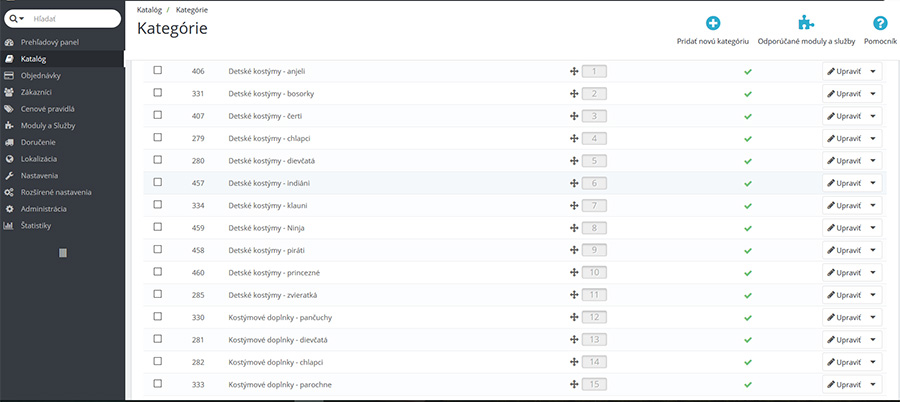Grab move handle for Detské kostýmy - anjeli

[x=573, y=72]
